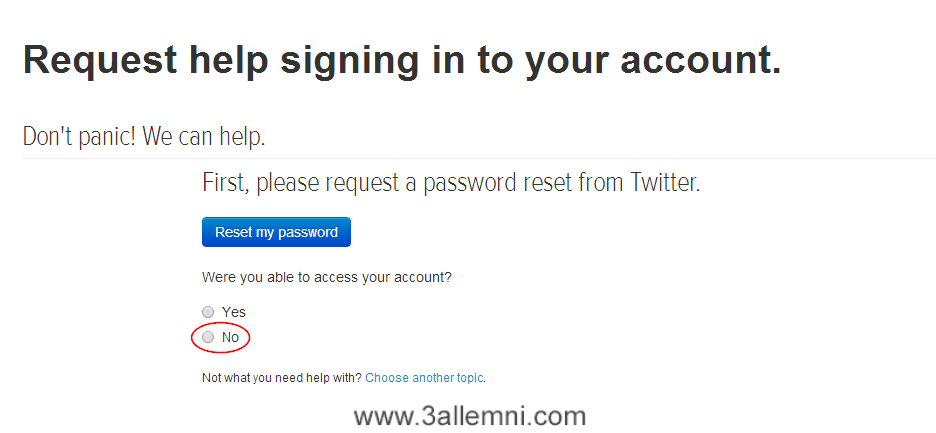Click the "No" option label text
Image resolution: width=936 pixels, height=433 pixels.
tap(230, 338)
